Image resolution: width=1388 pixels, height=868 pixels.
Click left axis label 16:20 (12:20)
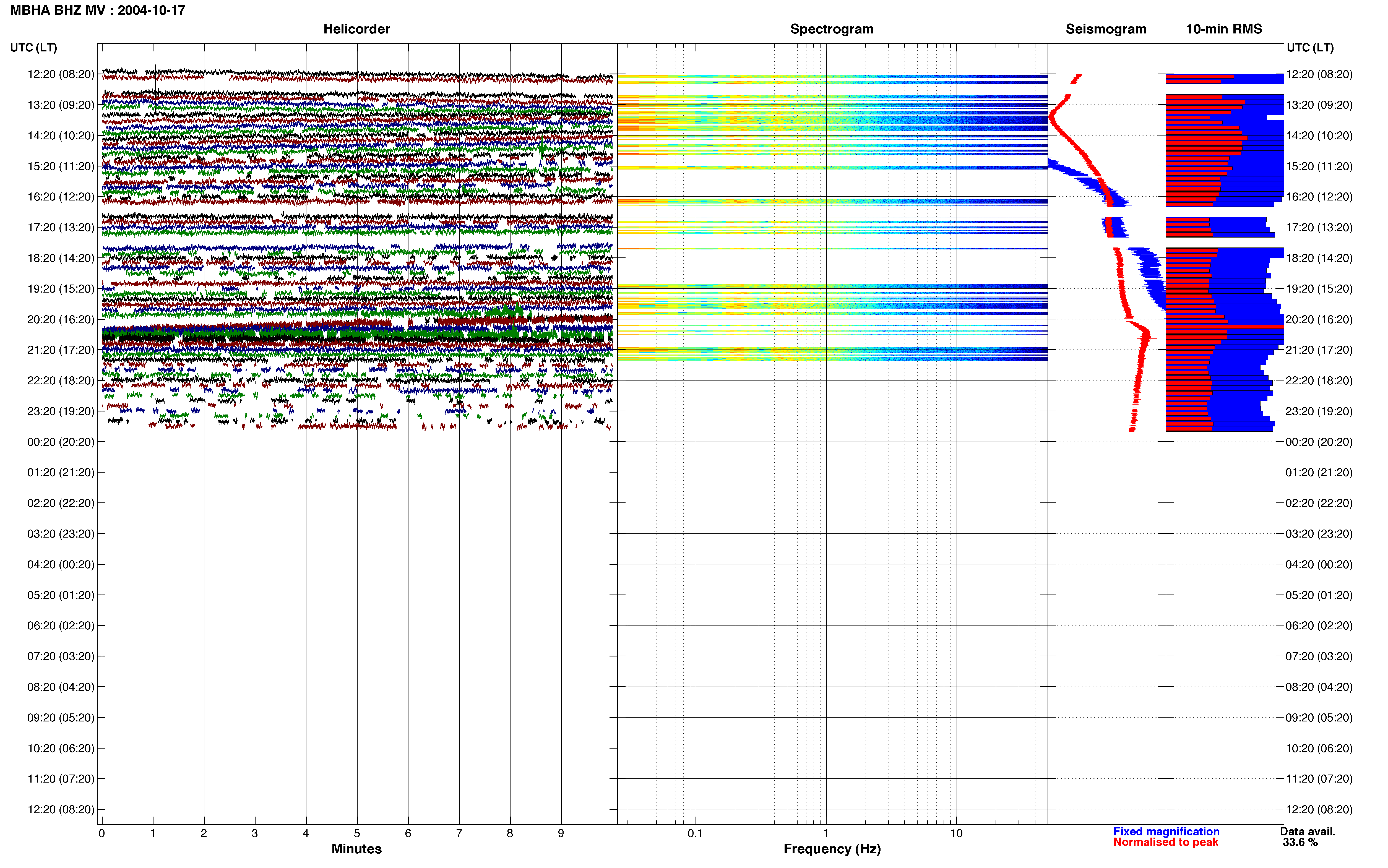(x=61, y=197)
